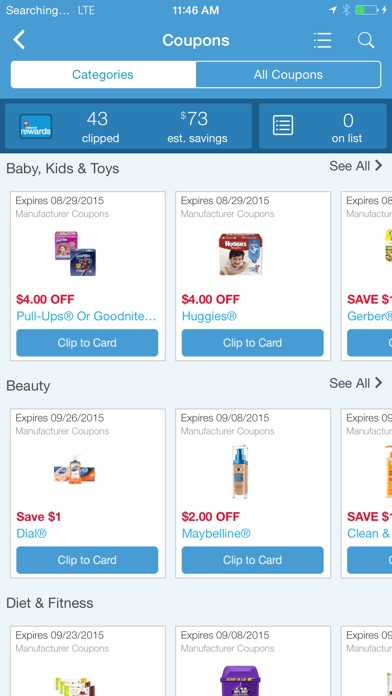Clip the Dial coupon to card
Viewport: 392px width, 696px height.
click(x=87, y=560)
